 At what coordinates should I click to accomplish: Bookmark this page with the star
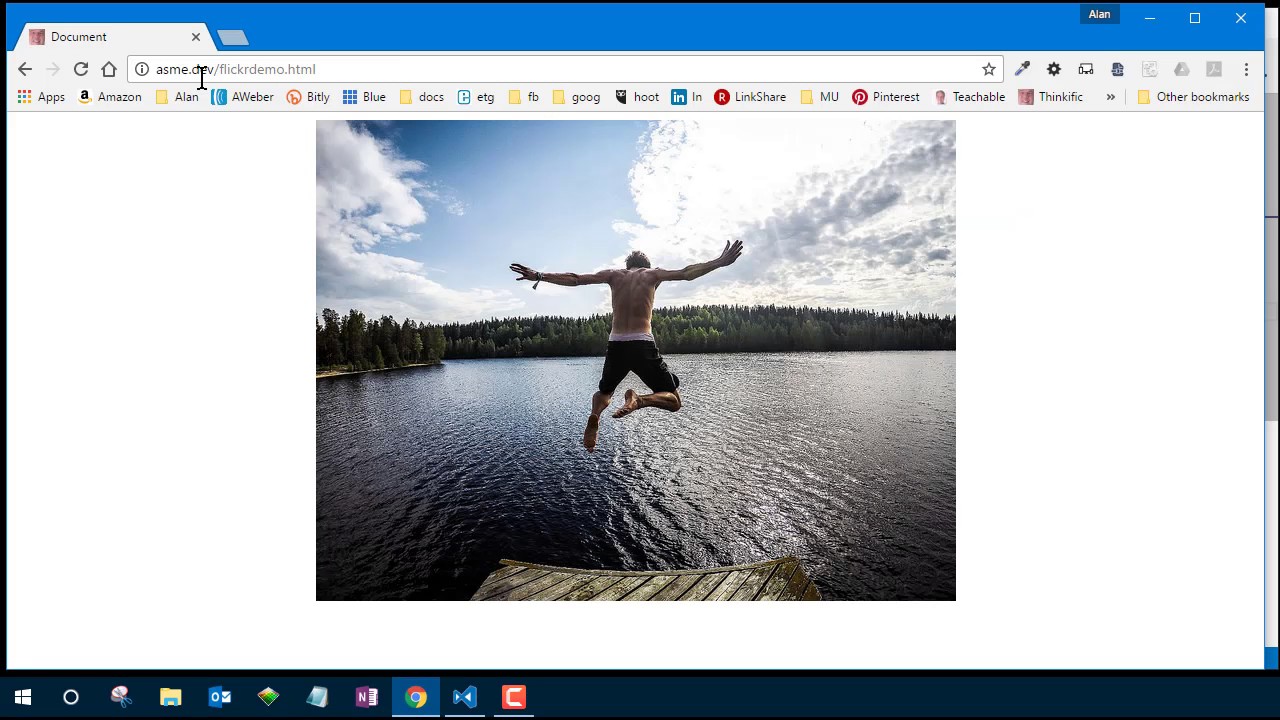pyautogui.click(x=989, y=69)
